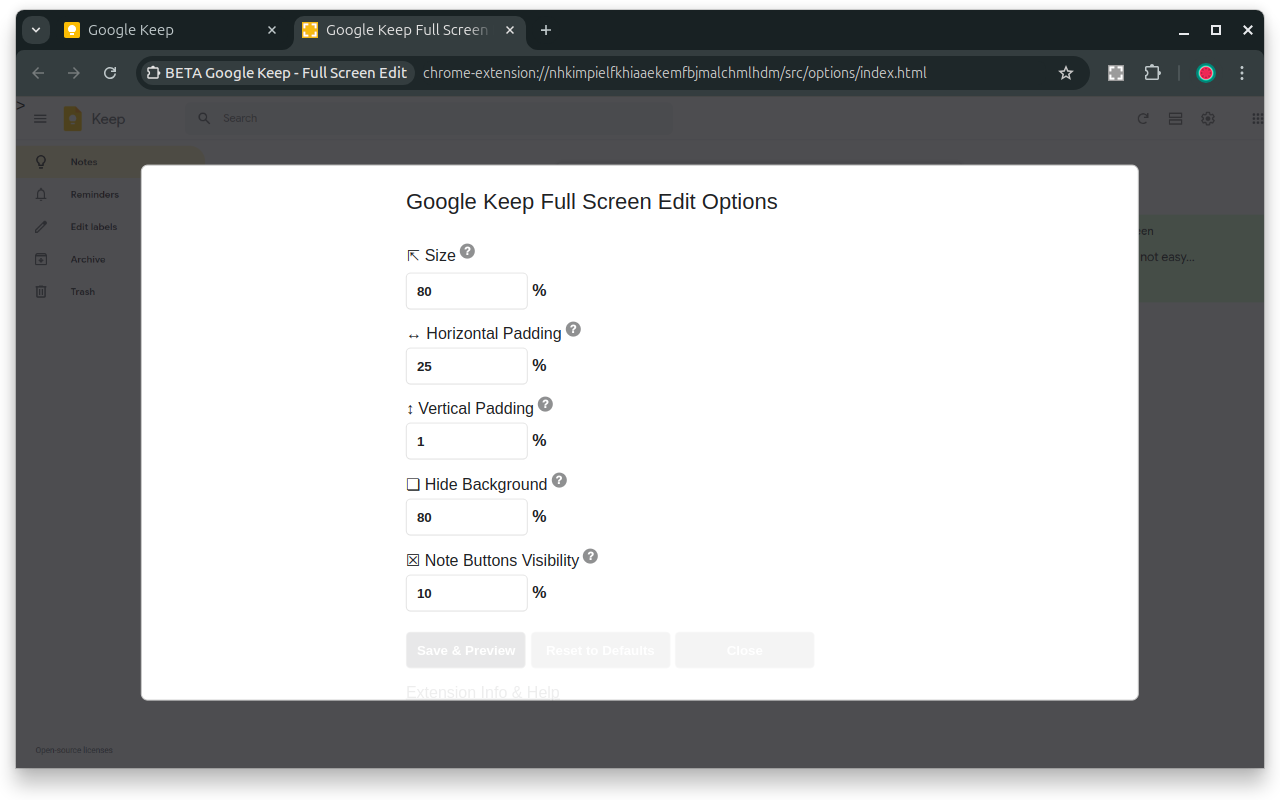Open the browser tab search chevron
The width and height of the screenshot is (1280, 800).
pyautogui.click(x=35, y=30)
